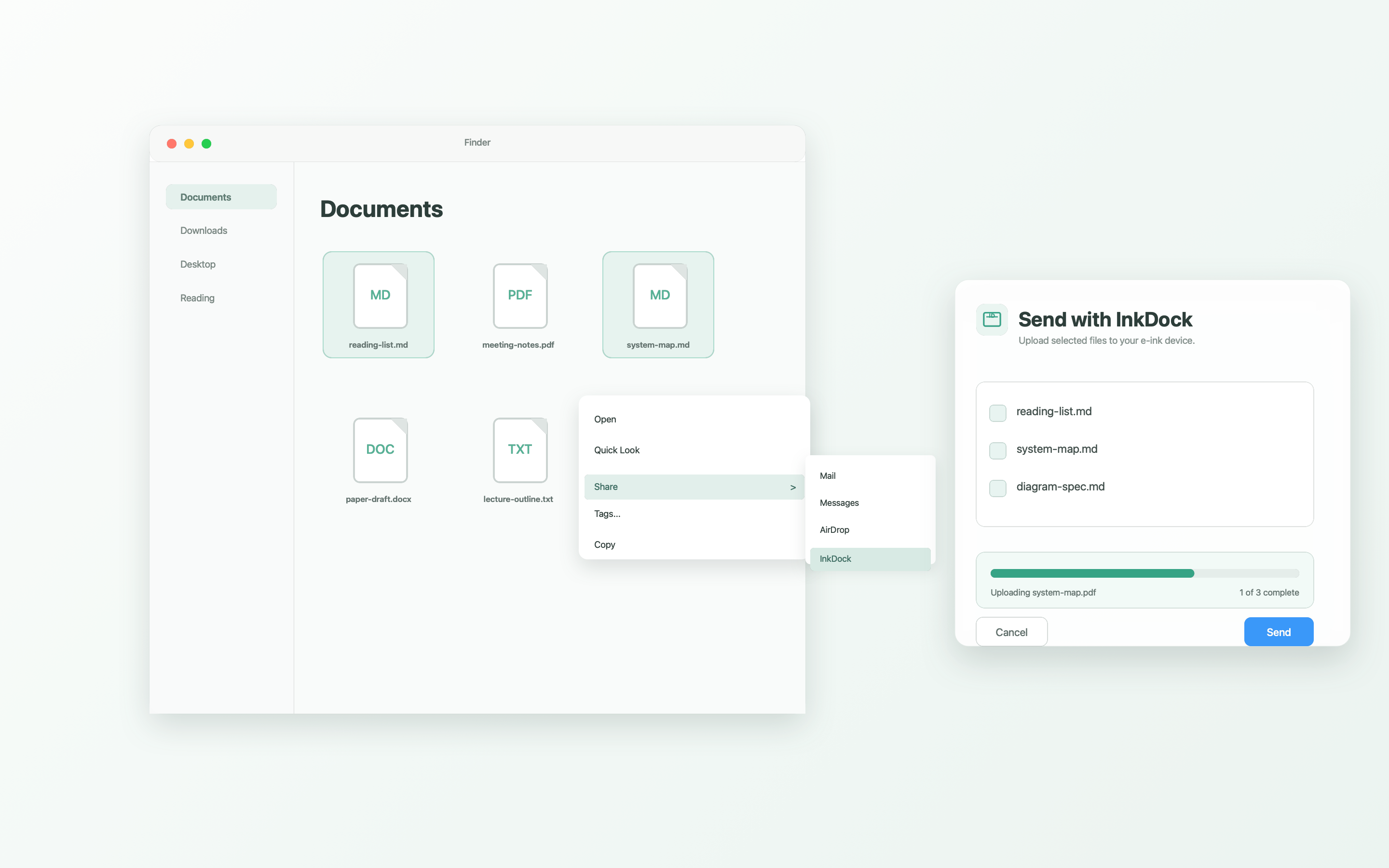Select Tags... in the context menu
Image resolution: width=1389 pixels, height=868 pixels.
click(694, 514)
